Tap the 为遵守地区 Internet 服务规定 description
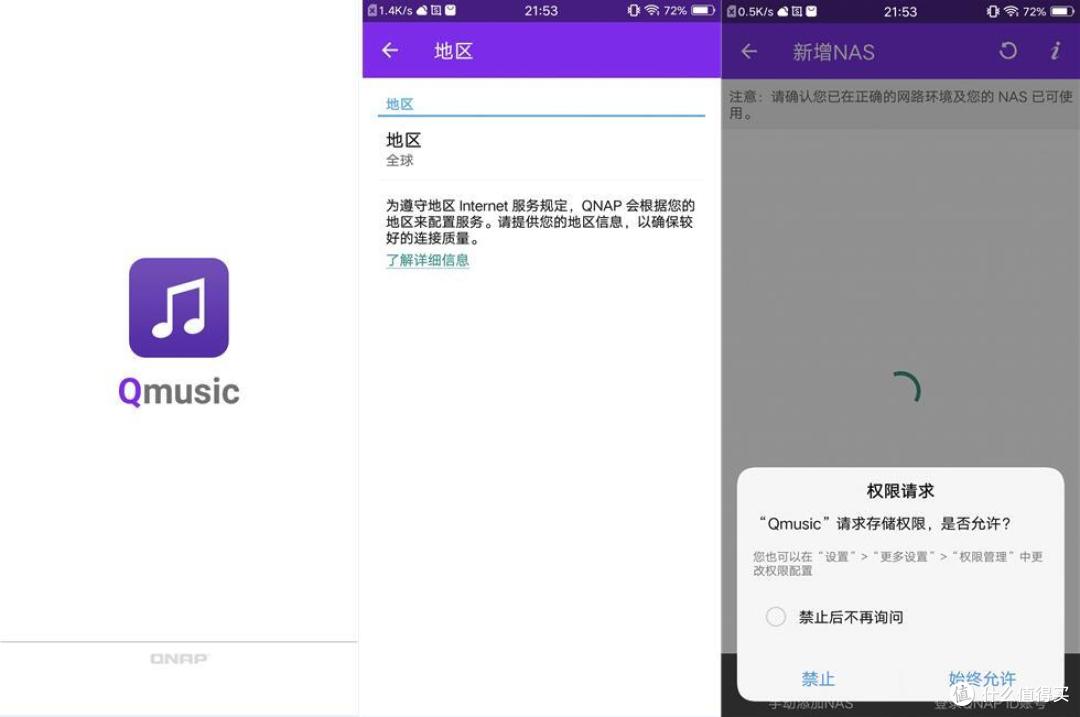The image size is (1080, 717). 540,222
